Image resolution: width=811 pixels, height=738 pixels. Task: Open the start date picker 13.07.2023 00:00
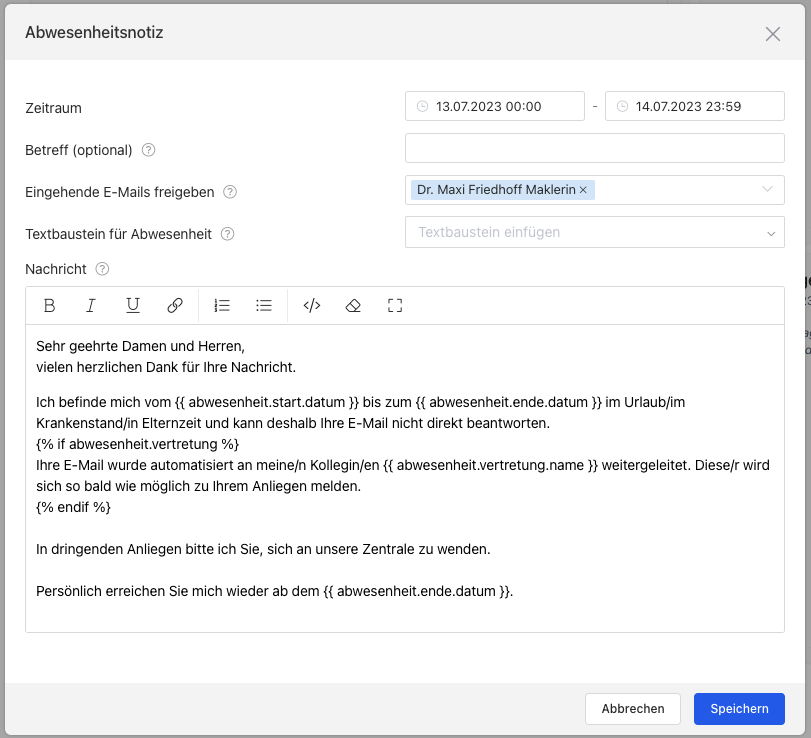(x=494, y=107)
